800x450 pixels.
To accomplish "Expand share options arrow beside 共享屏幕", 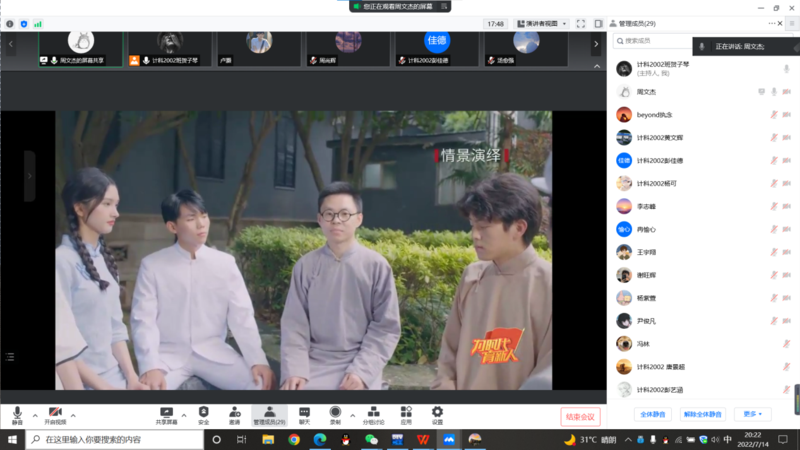I will (x=184, y=416).
